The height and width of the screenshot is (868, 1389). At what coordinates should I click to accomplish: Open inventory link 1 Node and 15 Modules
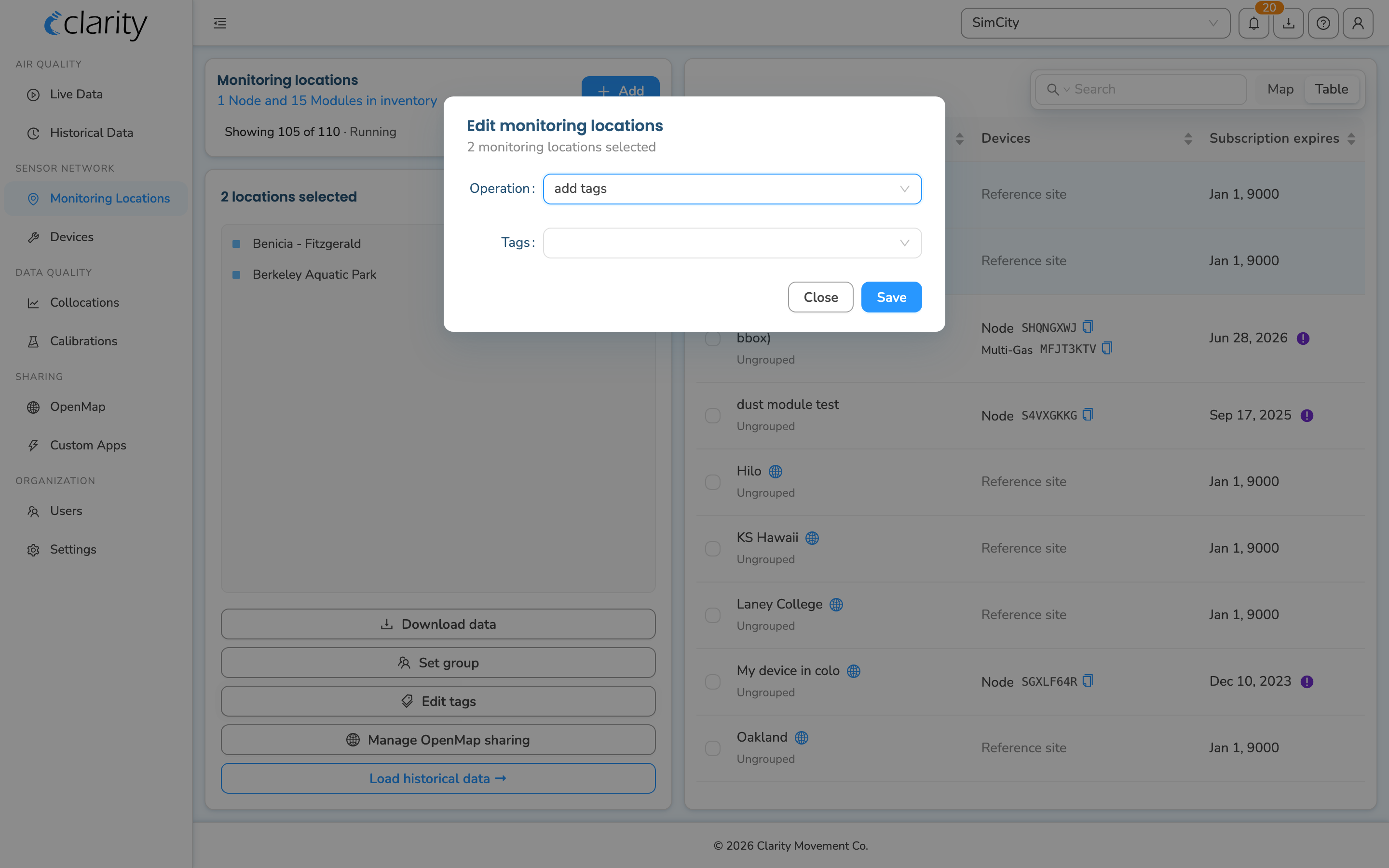(327, 100)
